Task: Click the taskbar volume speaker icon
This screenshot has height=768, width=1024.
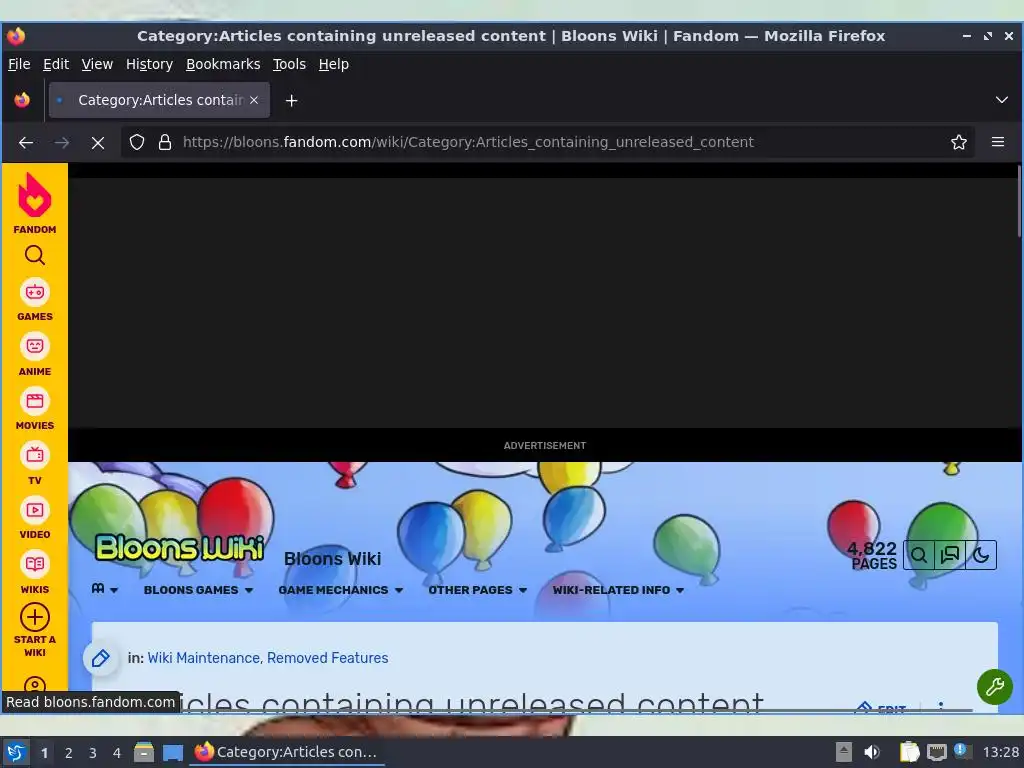Action: click(x=871, y=752)
